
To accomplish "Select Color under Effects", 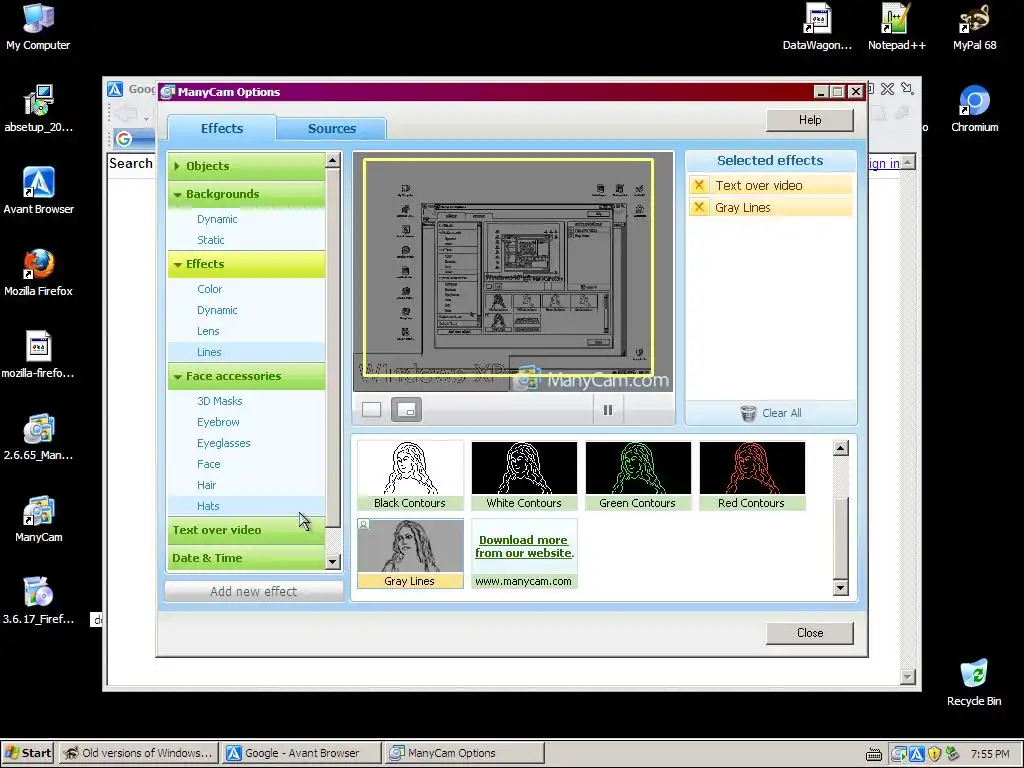I will point(210,289).
